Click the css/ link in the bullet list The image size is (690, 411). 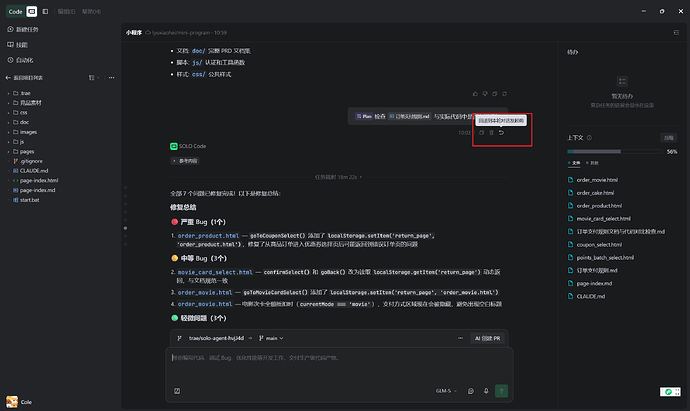tap(198, 74)
